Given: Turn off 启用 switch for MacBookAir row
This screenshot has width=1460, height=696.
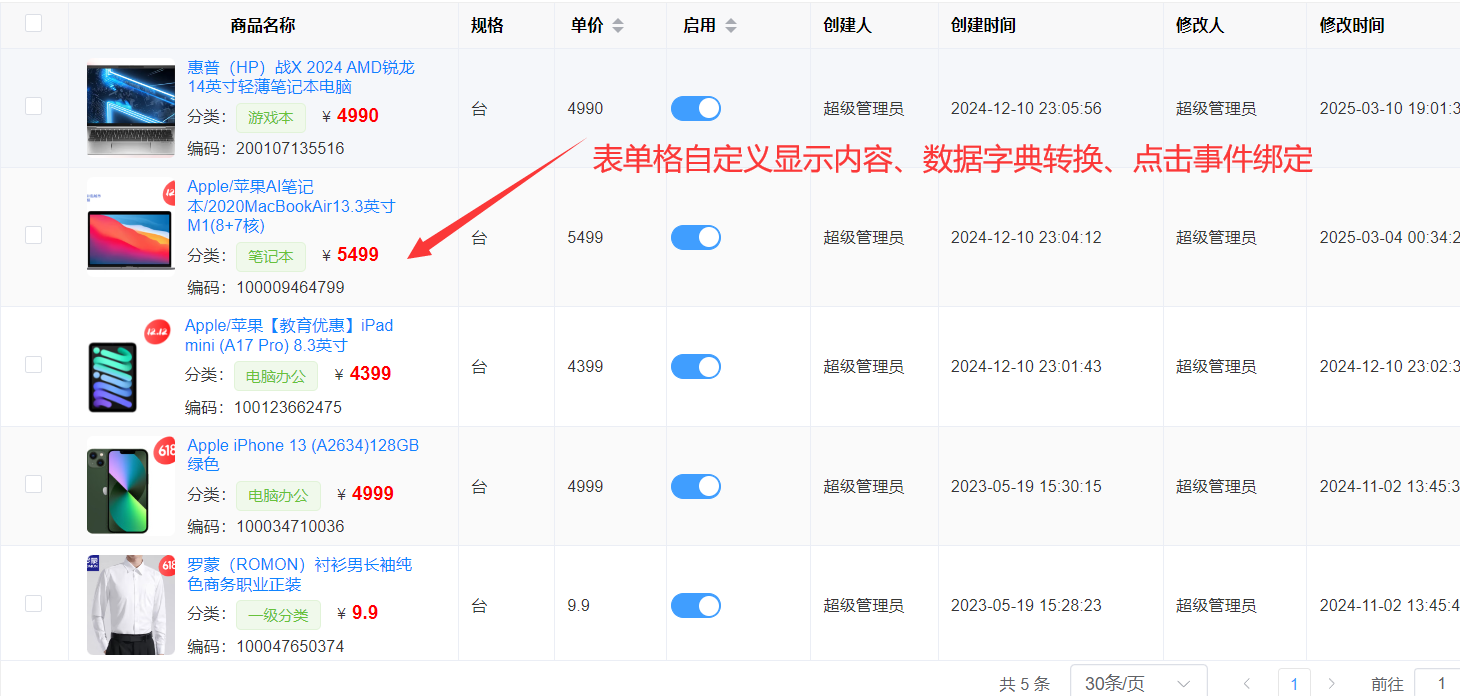Looking at the screenshot, I should pyautogui.click(x=696, y=237).
